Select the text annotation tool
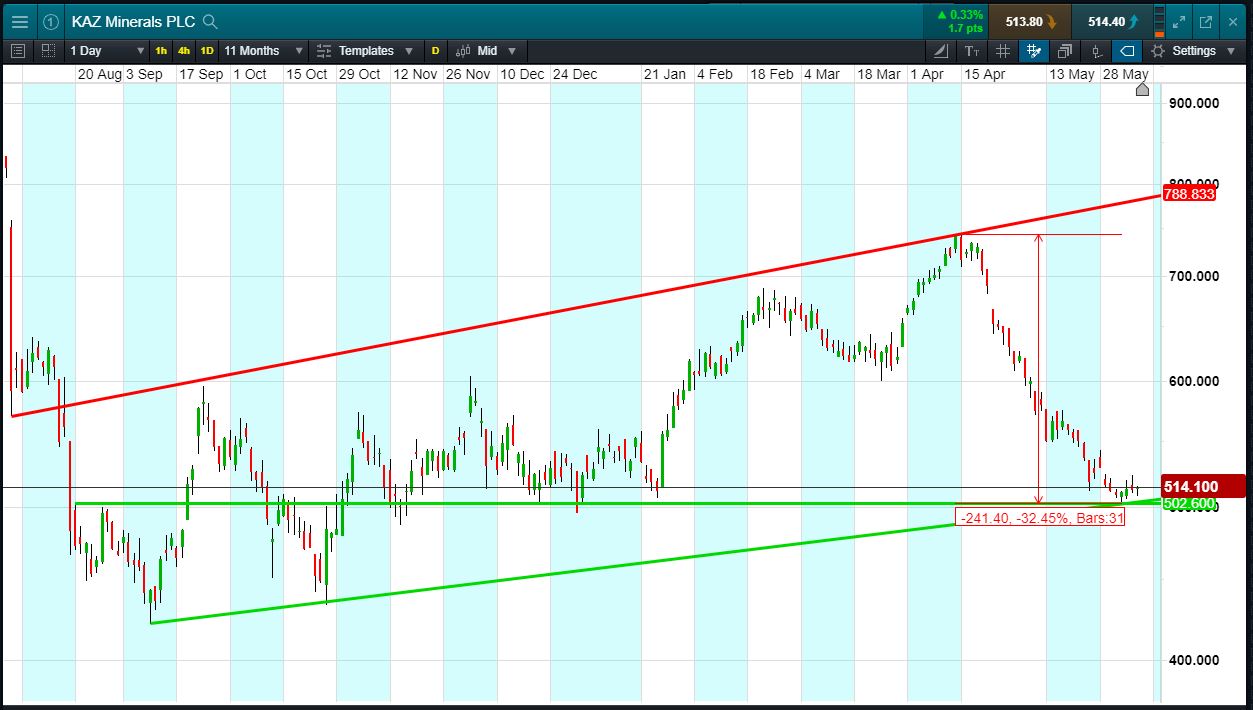This screenshot has height=710, width=1253. tap(972, 51)
